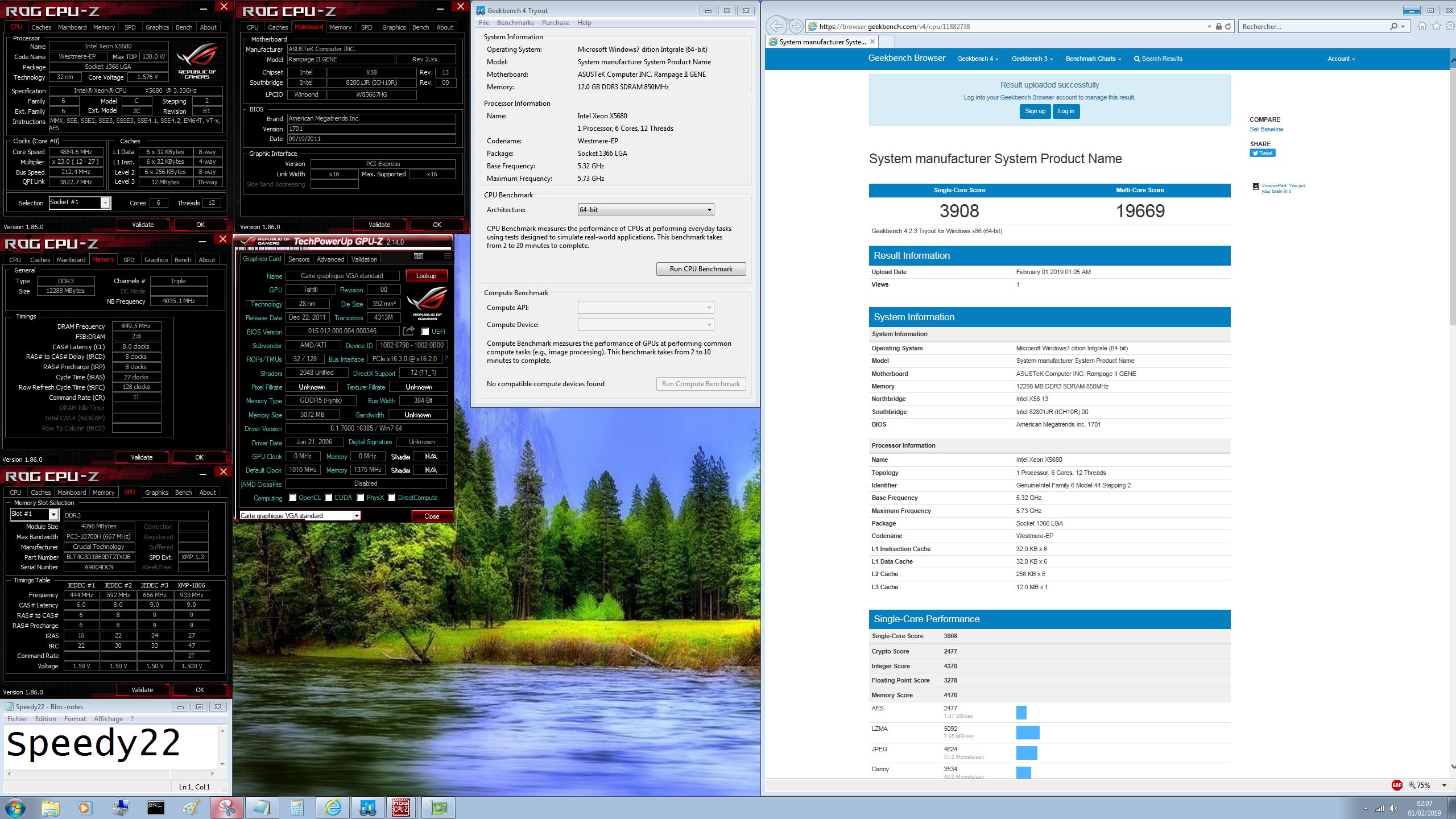Switch to Sensors tab in GPU-Z
Viewport: 1456px width, 819px height.
point(299,259)
